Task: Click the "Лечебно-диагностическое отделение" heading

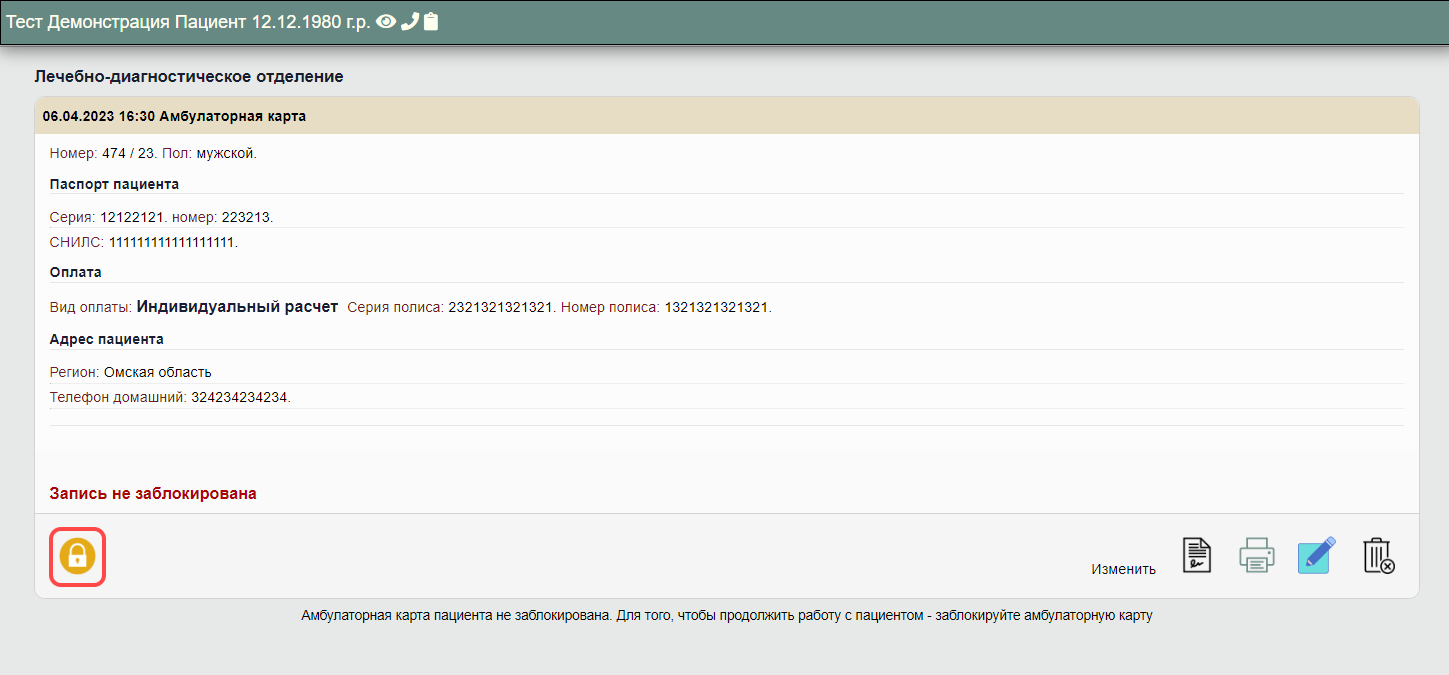Action: 189,76
